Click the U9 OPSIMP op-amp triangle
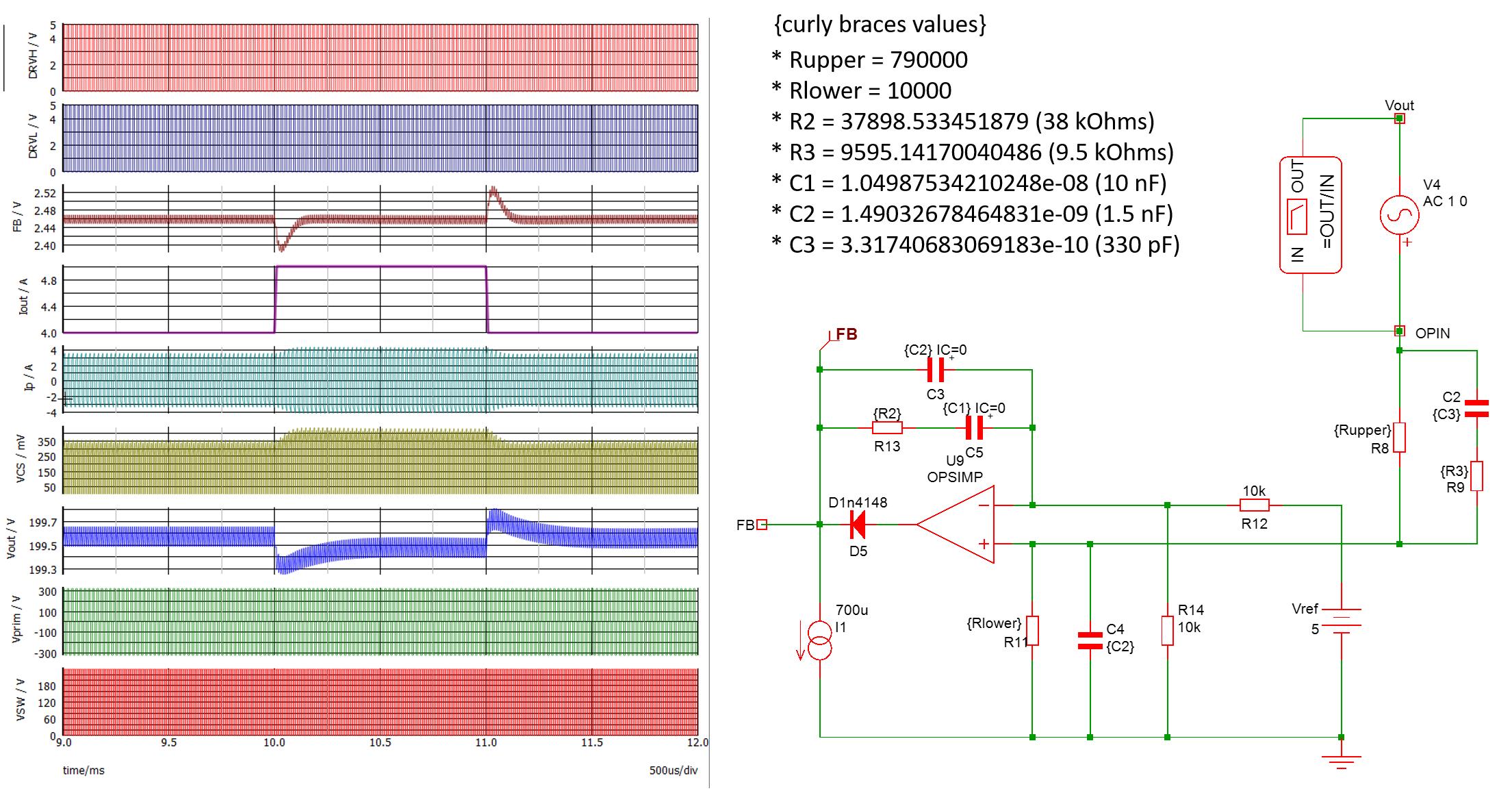The image size is (1512, 791). (x=956, y=525)
